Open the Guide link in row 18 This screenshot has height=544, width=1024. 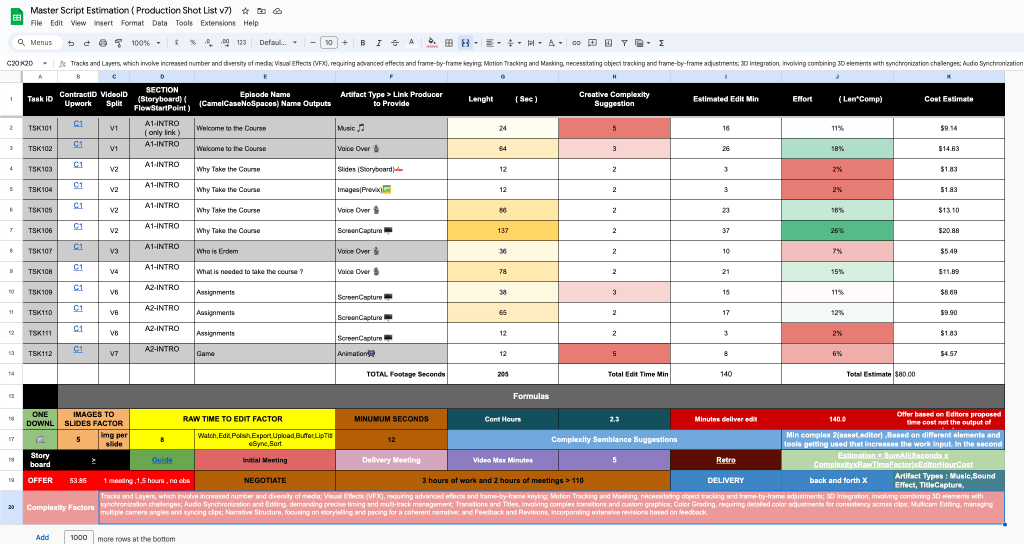coord(162,460)
